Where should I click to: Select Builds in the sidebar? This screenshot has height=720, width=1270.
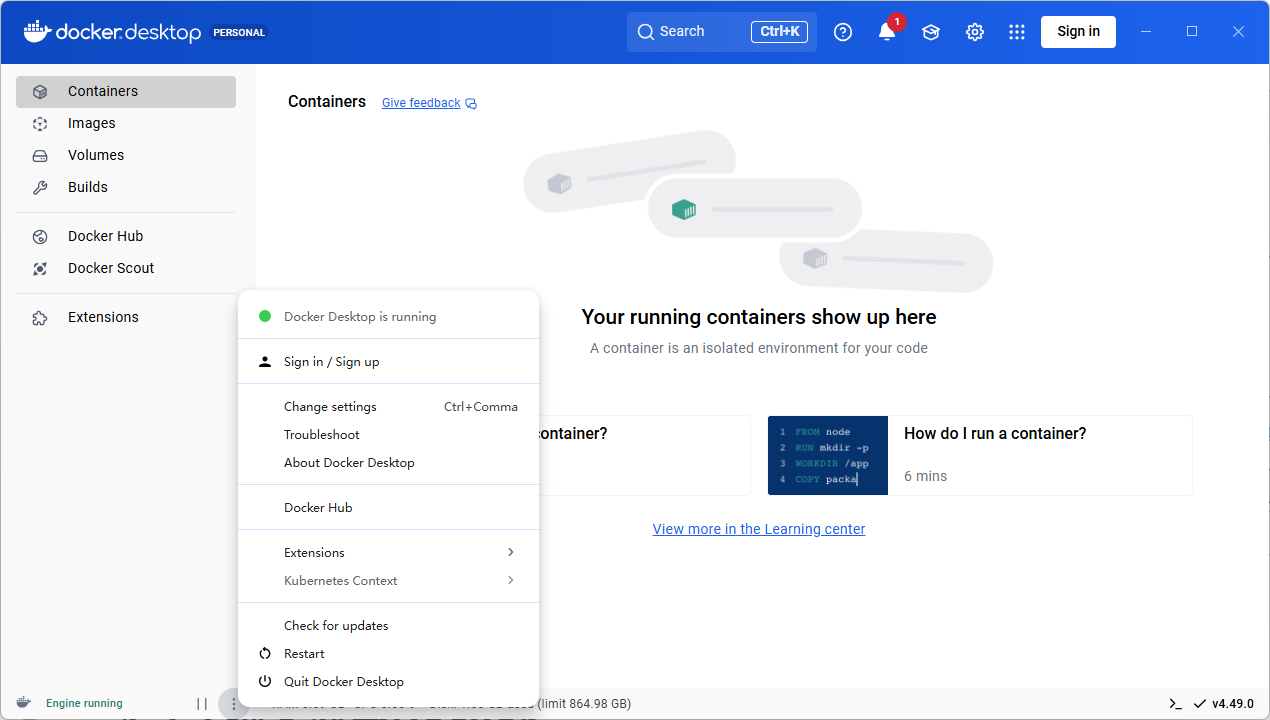pyautogui.click(x=126, y=187)
